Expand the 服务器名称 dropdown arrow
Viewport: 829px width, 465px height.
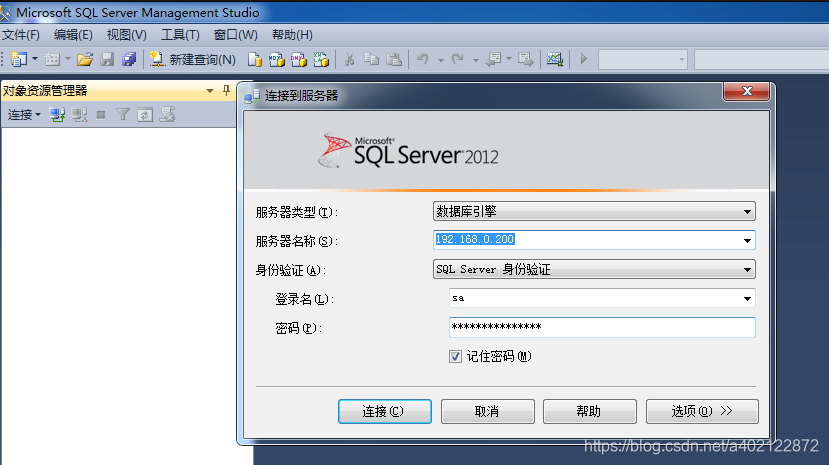tap(747, 240)
